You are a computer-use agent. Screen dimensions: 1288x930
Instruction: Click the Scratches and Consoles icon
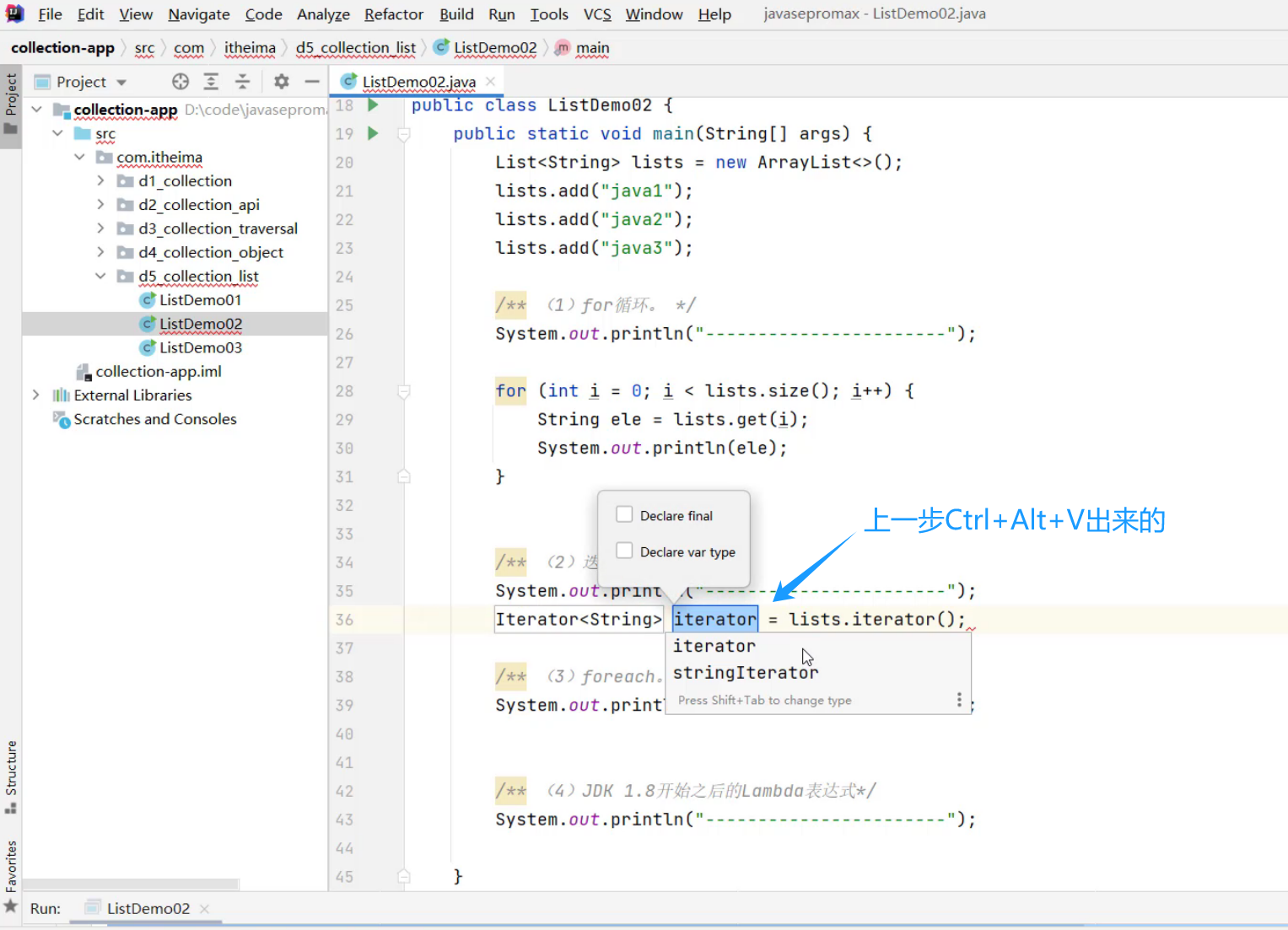[62, 419]
